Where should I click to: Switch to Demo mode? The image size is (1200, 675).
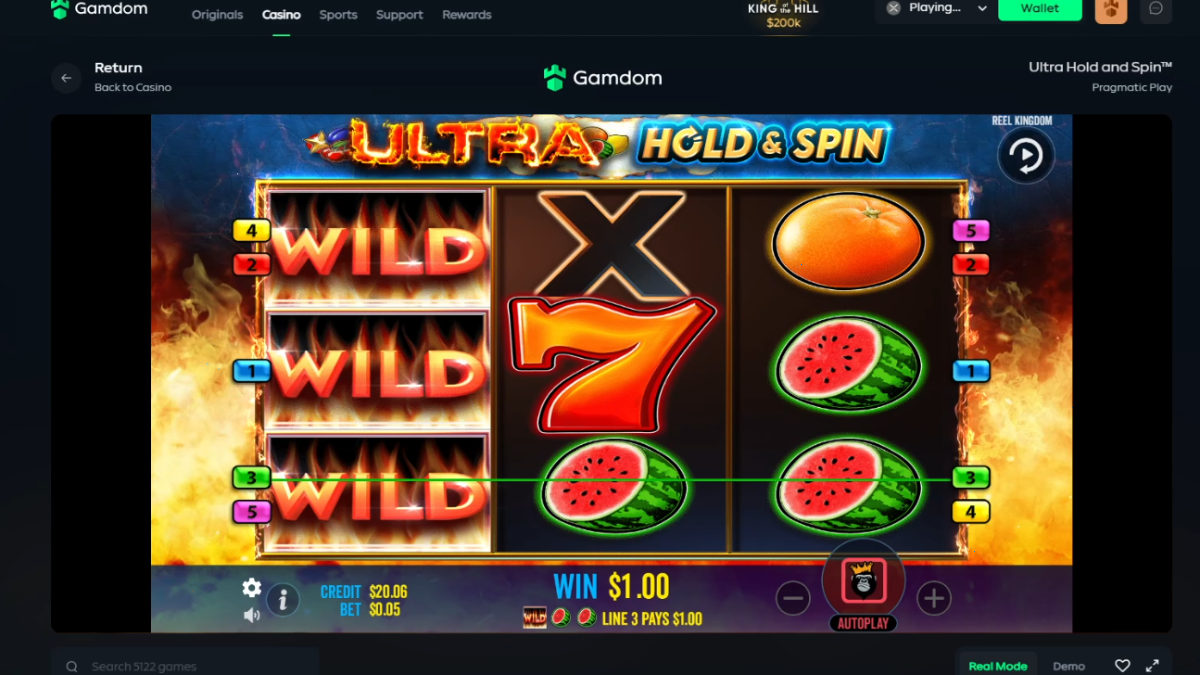[1069, 666]
